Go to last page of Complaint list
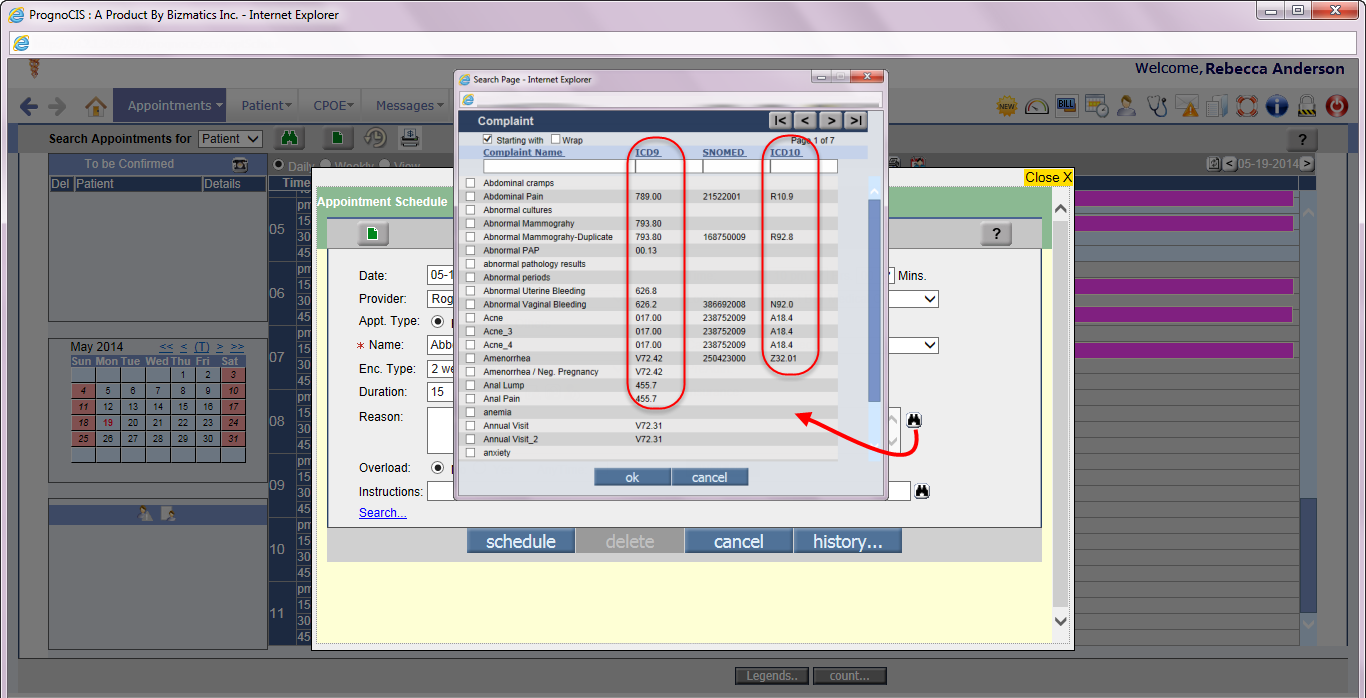The image size is (1366, 698). 856,121
